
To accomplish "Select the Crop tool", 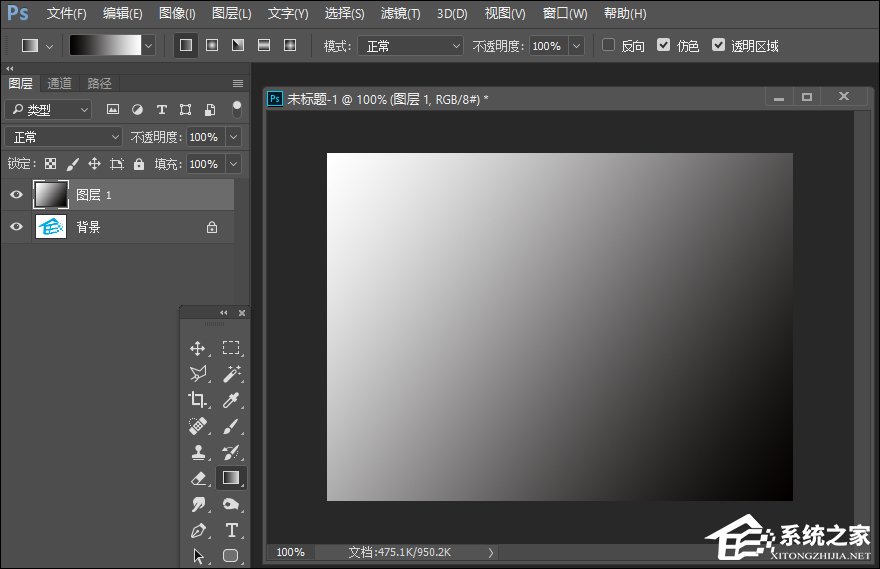I will 198,399.
